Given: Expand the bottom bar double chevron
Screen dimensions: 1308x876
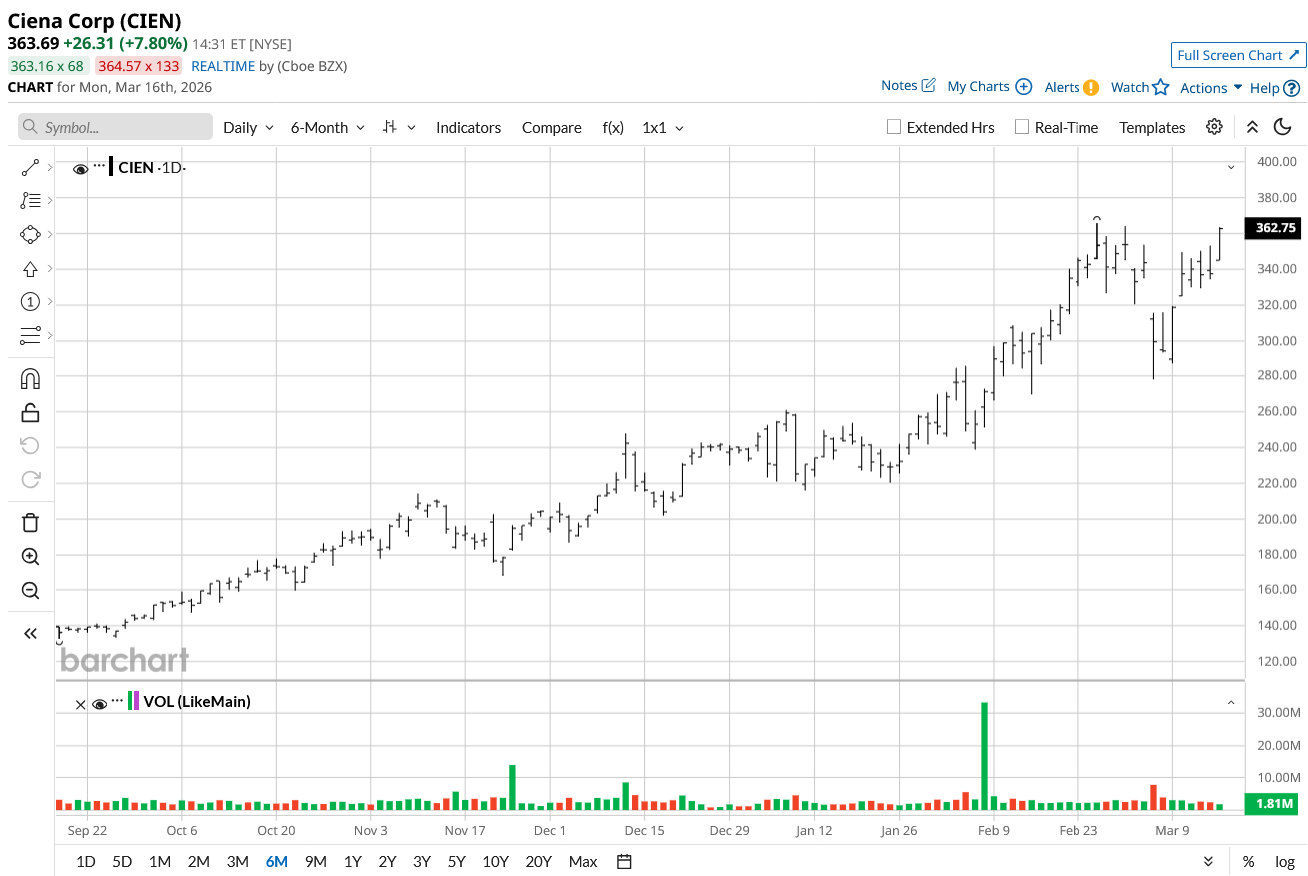Looking at the screenshot, I should (1208, 861).
